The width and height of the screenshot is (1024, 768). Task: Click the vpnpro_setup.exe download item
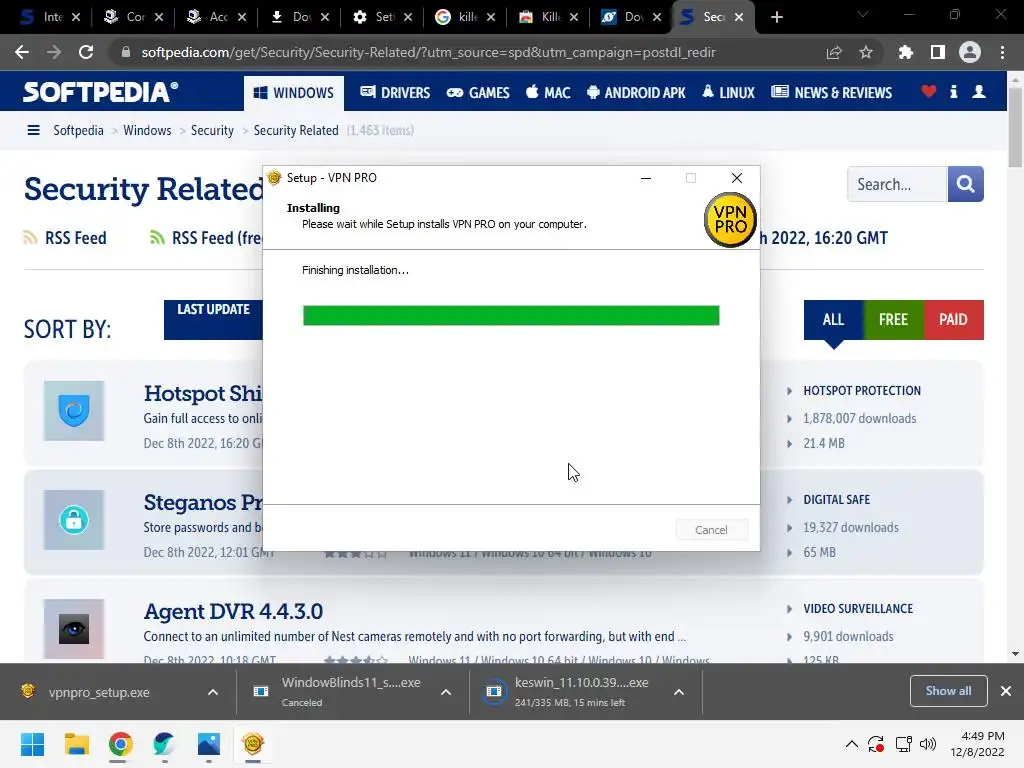click(x=98, y=692)
